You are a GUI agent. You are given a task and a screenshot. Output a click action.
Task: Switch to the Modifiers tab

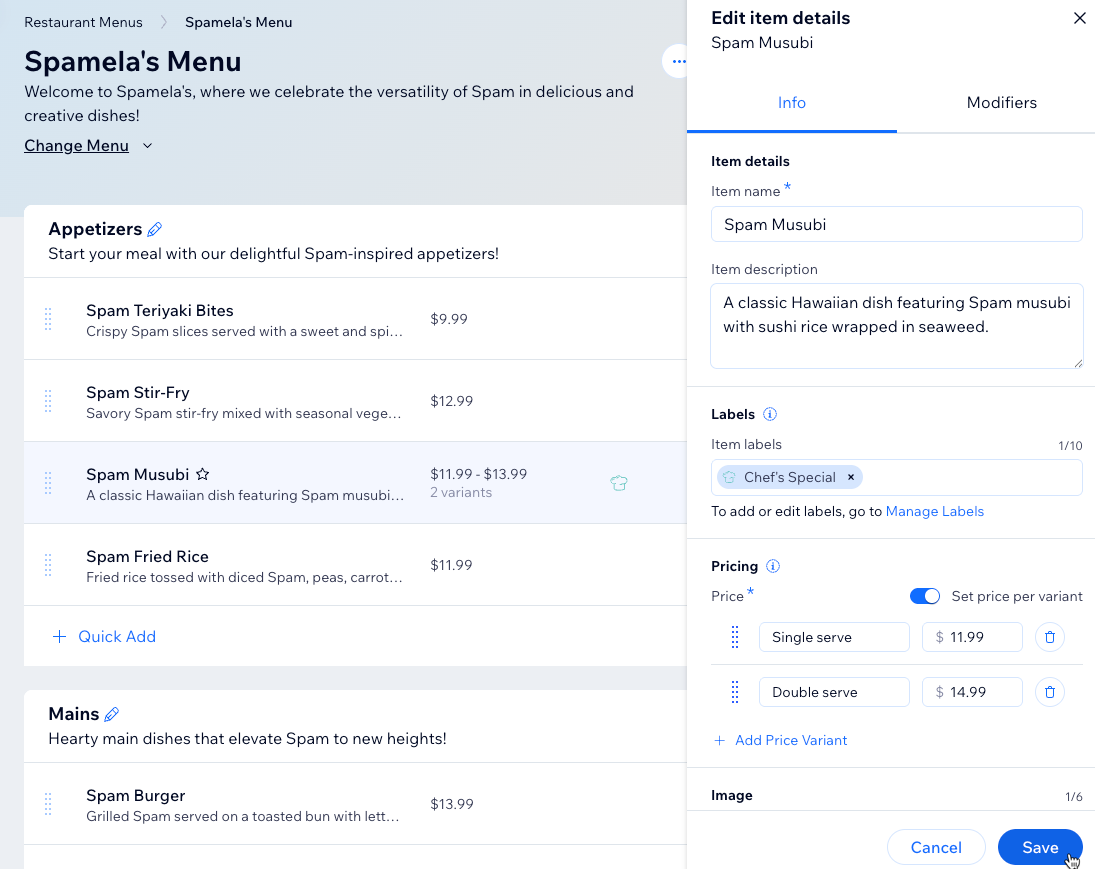click(1001, 103)
